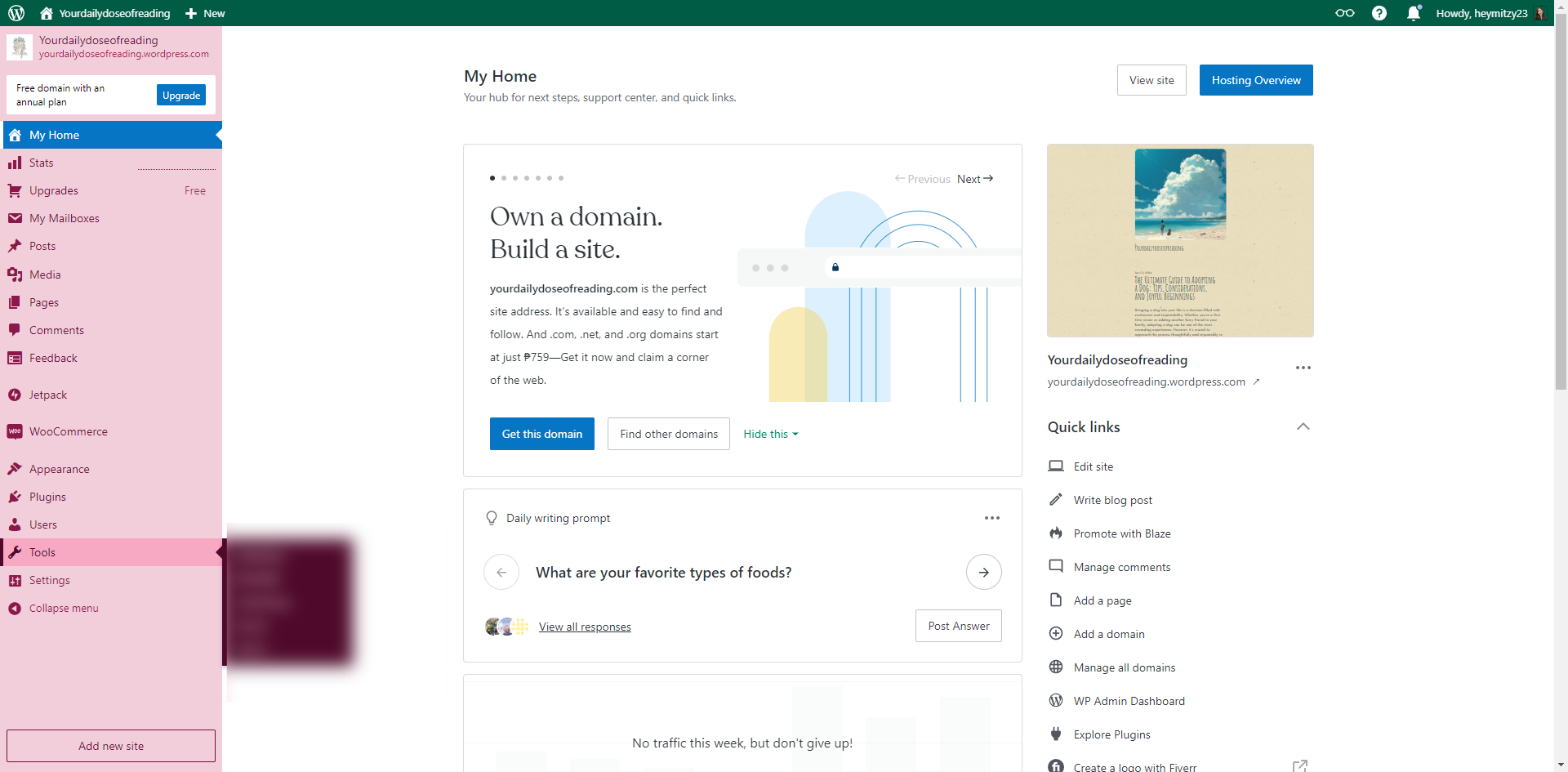Open the Tools menu item
Screen dimensions: 1568x772
(113, 552)
